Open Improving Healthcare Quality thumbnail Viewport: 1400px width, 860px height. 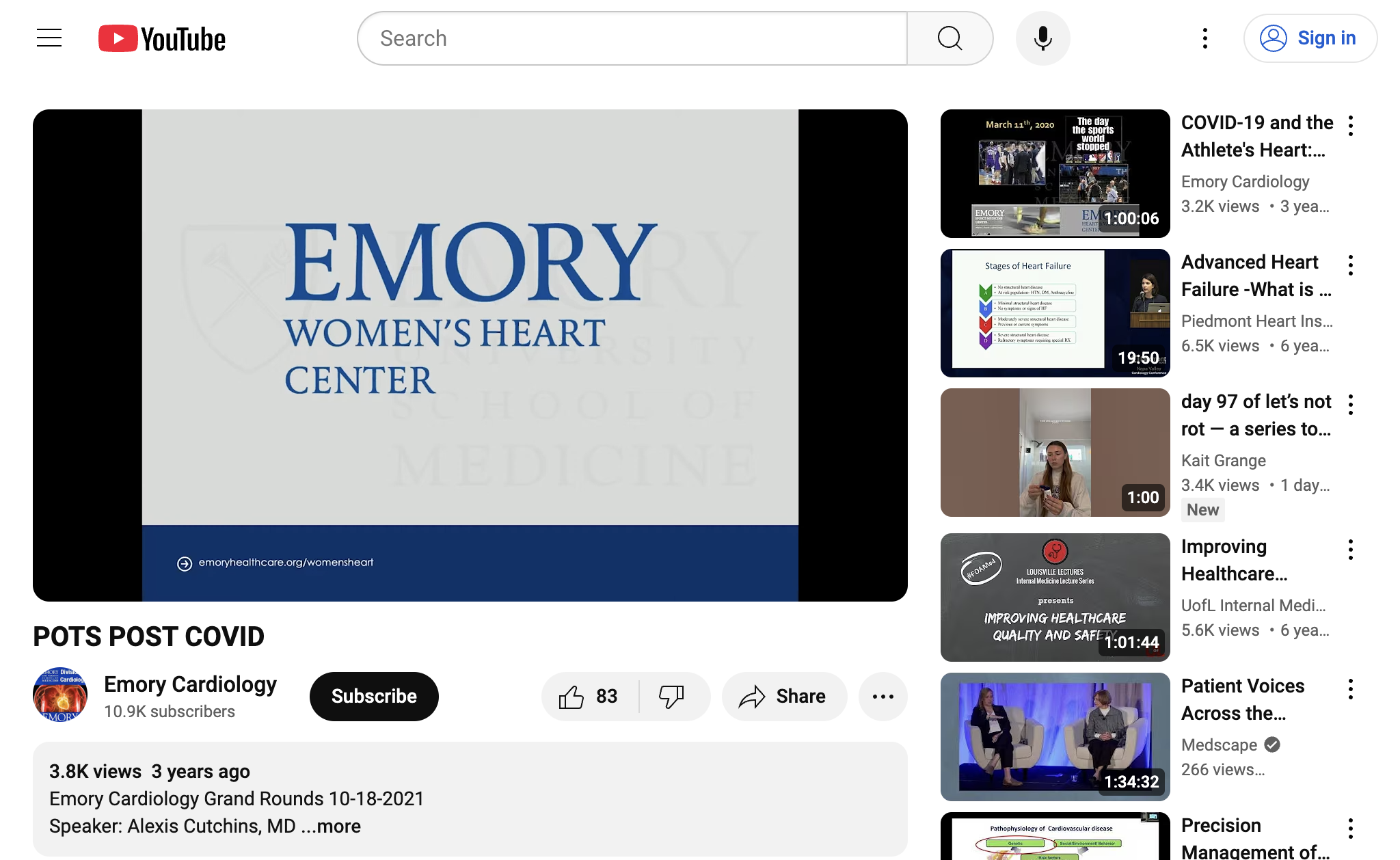[x=1055, y=597]
